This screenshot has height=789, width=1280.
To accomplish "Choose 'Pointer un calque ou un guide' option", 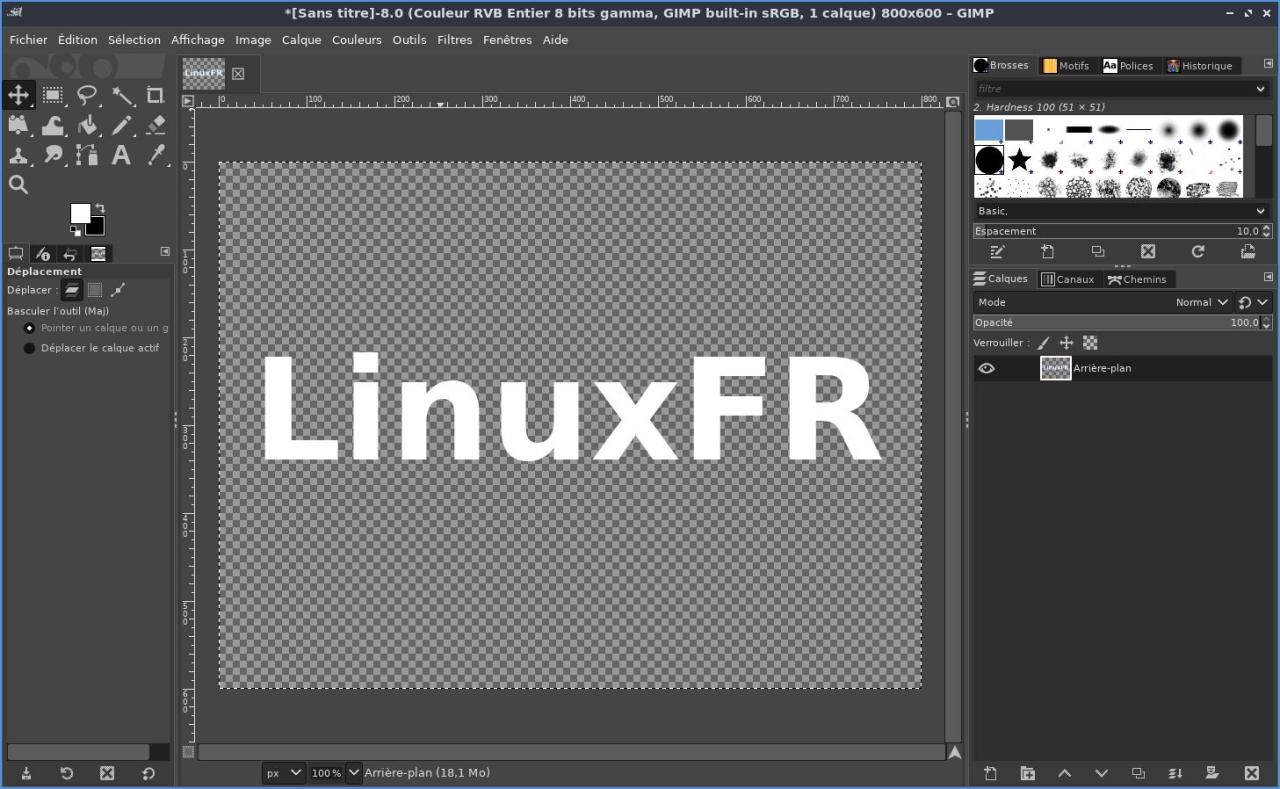I will tap(97, 328).
